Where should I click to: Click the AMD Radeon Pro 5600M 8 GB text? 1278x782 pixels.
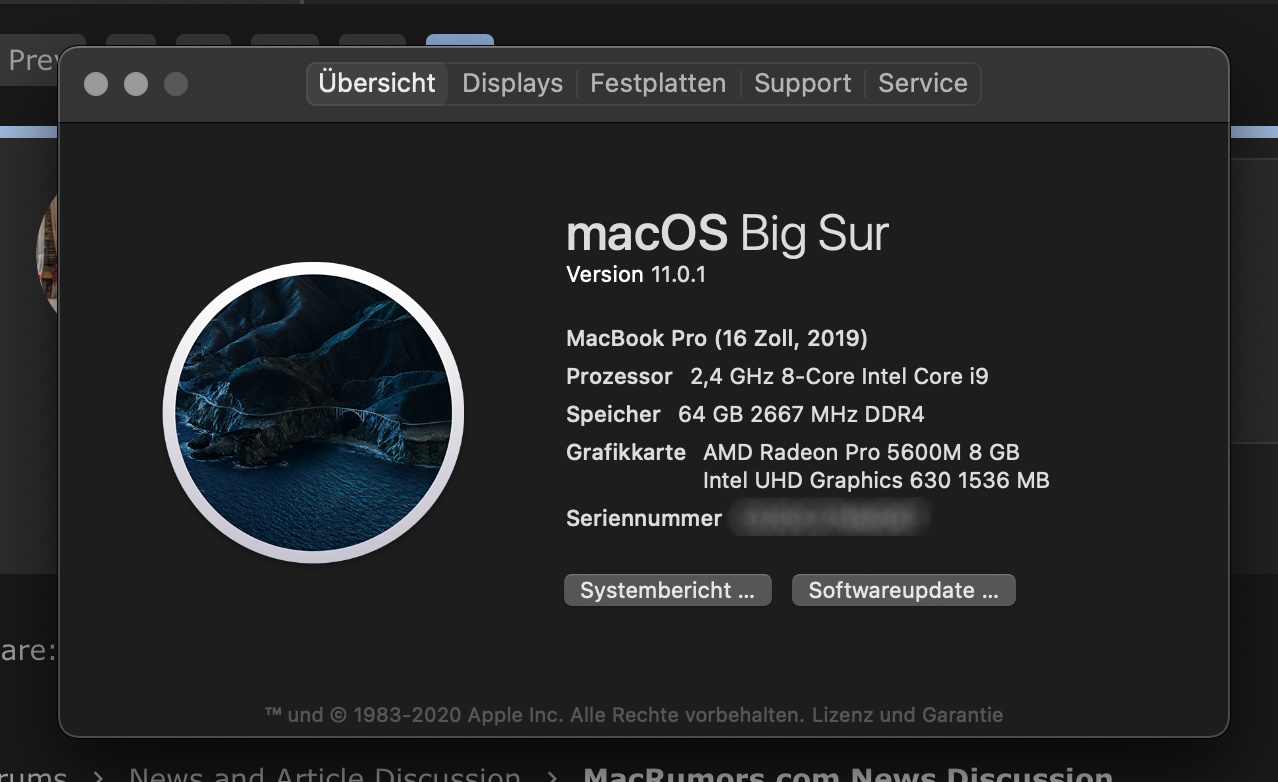point(861,452)
